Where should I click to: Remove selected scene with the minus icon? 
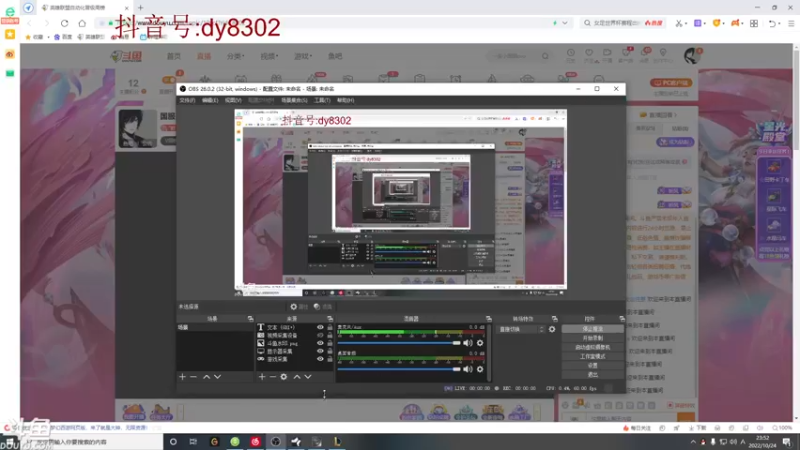click(x=193, y=377)
